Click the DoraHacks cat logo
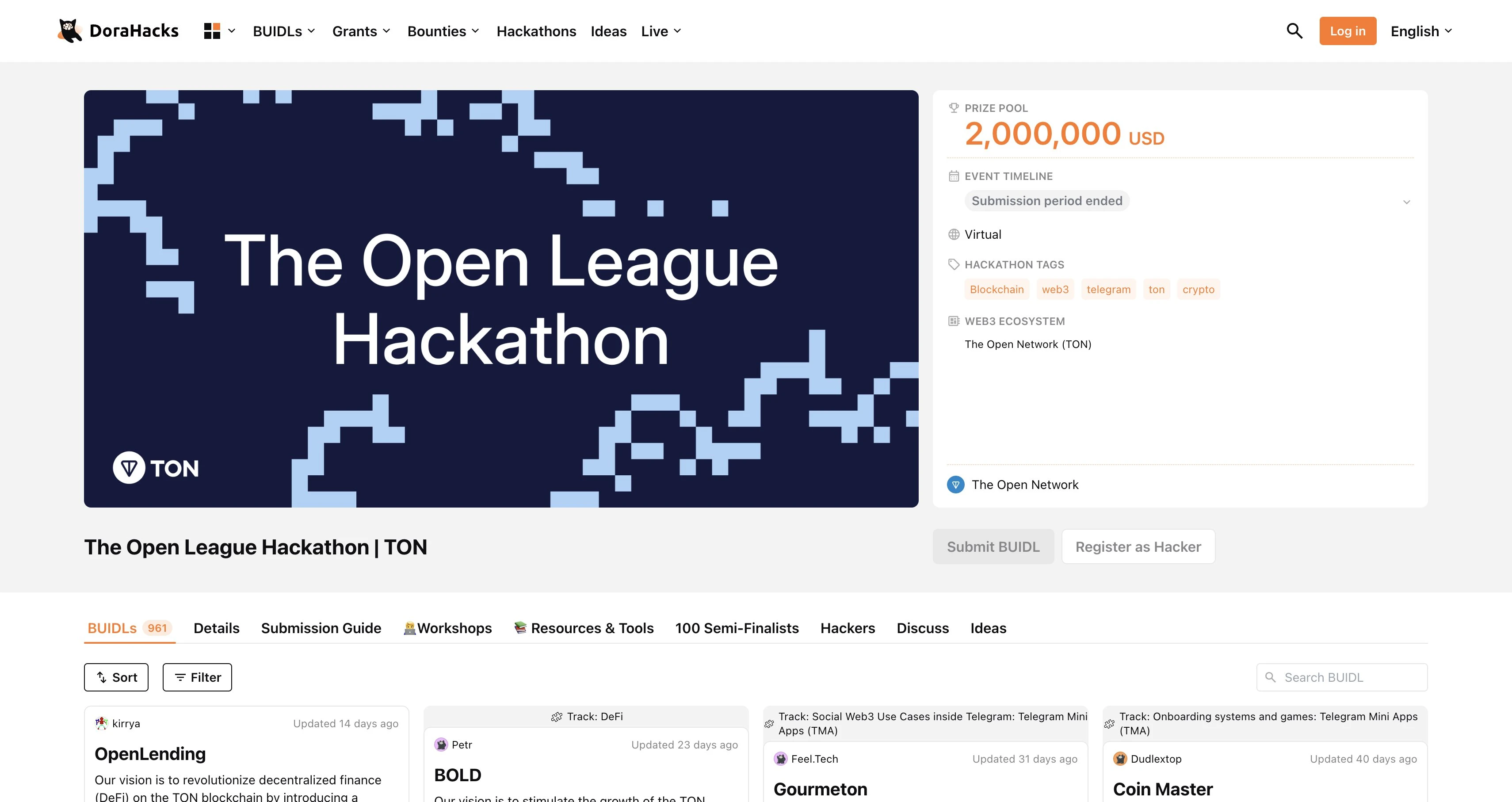 (70, 31)
